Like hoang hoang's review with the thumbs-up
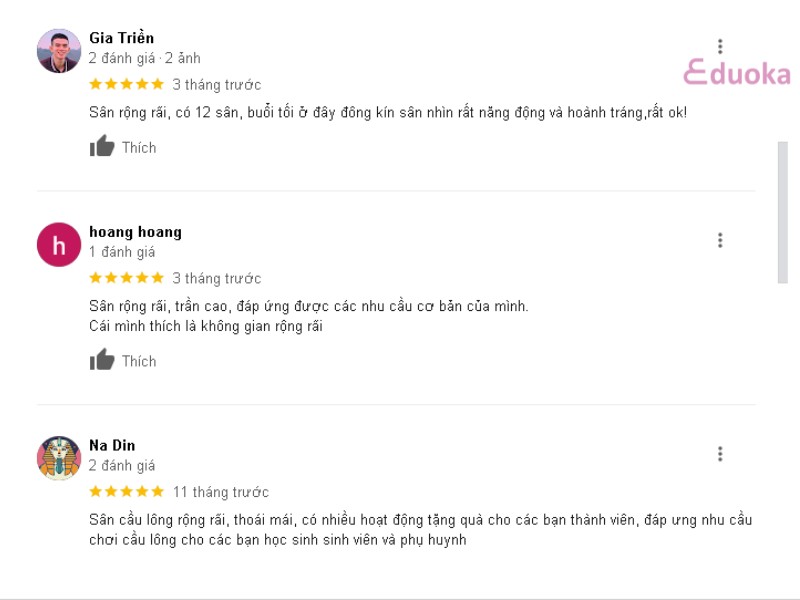The image size is (800, 600). (102, 360)
